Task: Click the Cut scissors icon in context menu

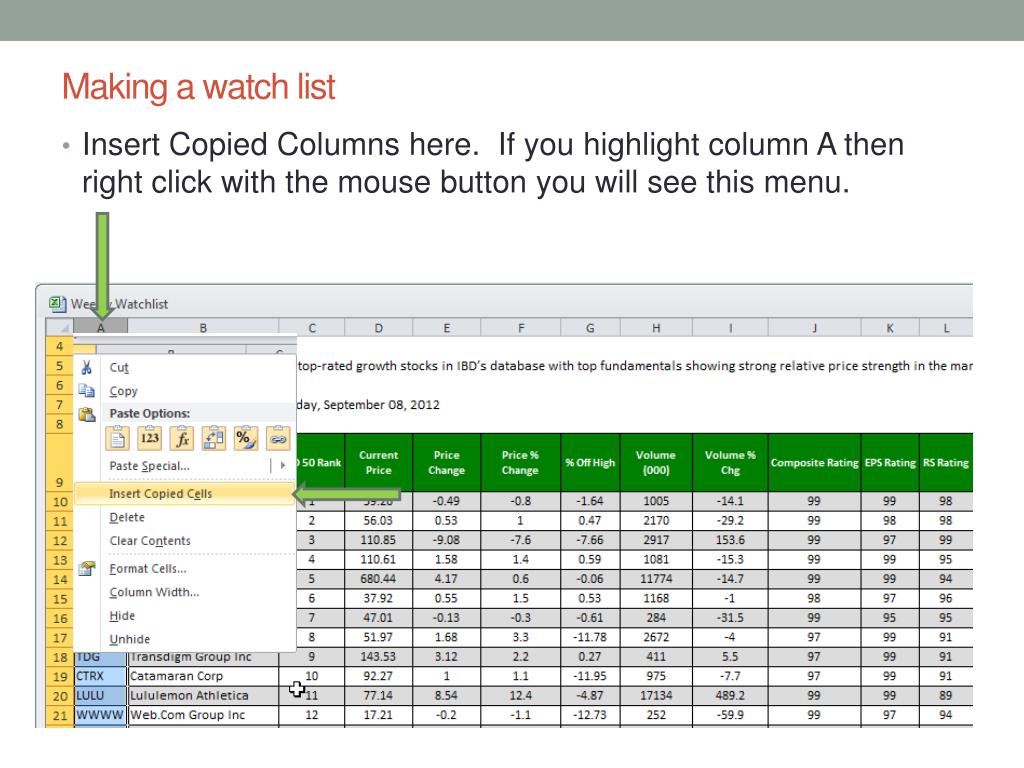Action: [86, 367]
